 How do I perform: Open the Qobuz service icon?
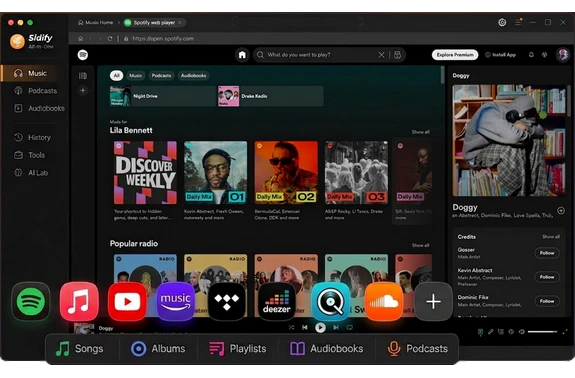click(x=331, y=301)
